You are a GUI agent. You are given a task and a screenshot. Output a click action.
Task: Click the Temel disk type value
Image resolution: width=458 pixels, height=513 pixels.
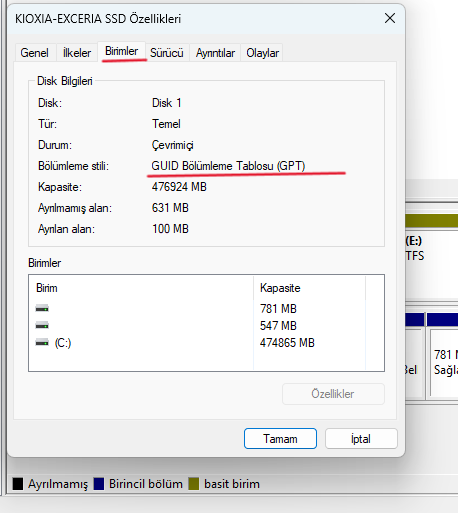pyautogui.click(x=166, y=124)
